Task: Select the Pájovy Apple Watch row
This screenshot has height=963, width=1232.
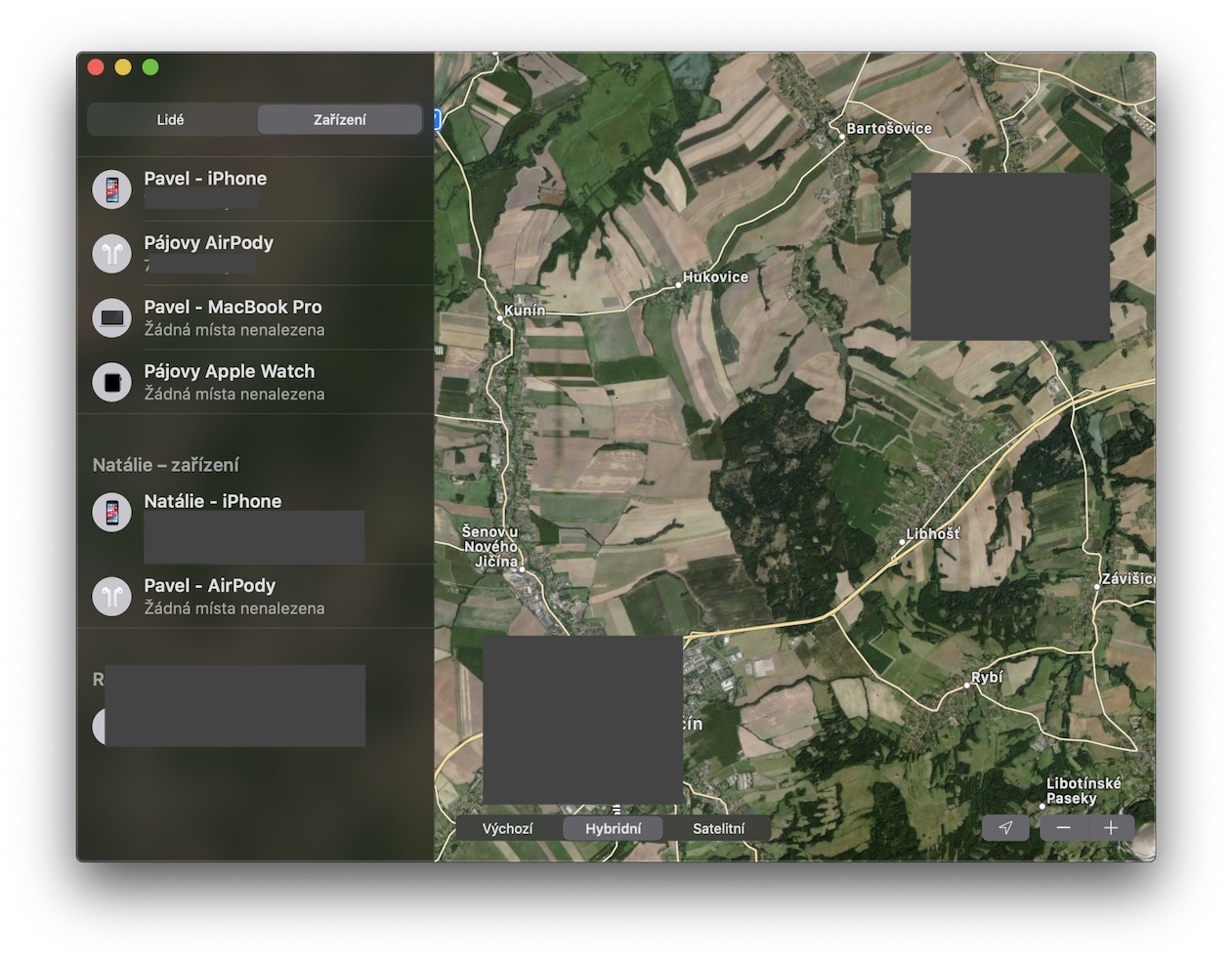Action: [255, 382]
